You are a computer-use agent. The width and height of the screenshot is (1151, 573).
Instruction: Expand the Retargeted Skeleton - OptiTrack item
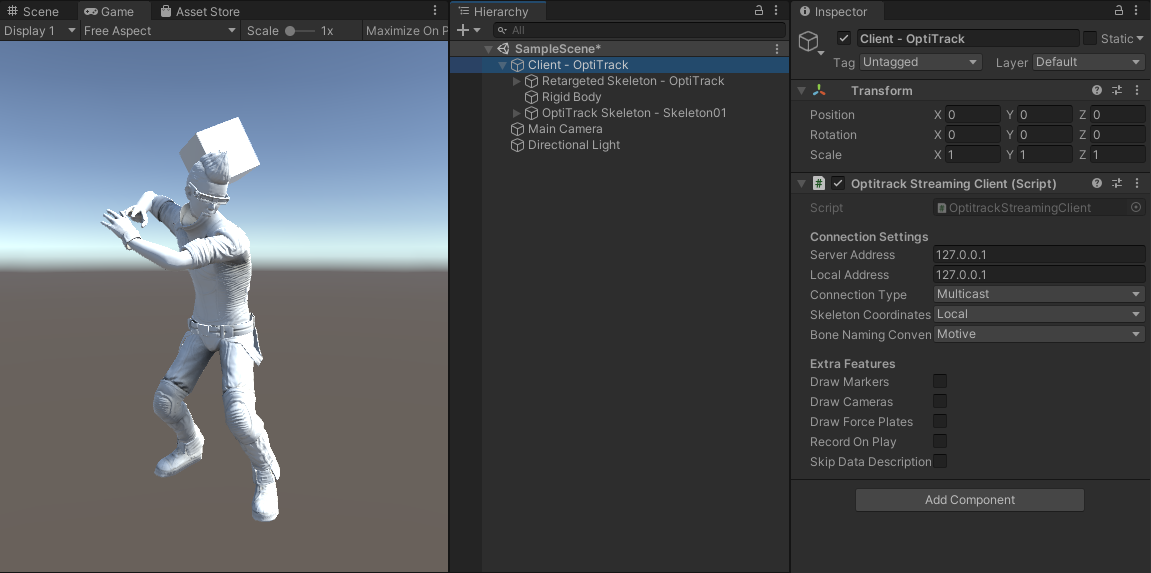pos(517,81)
